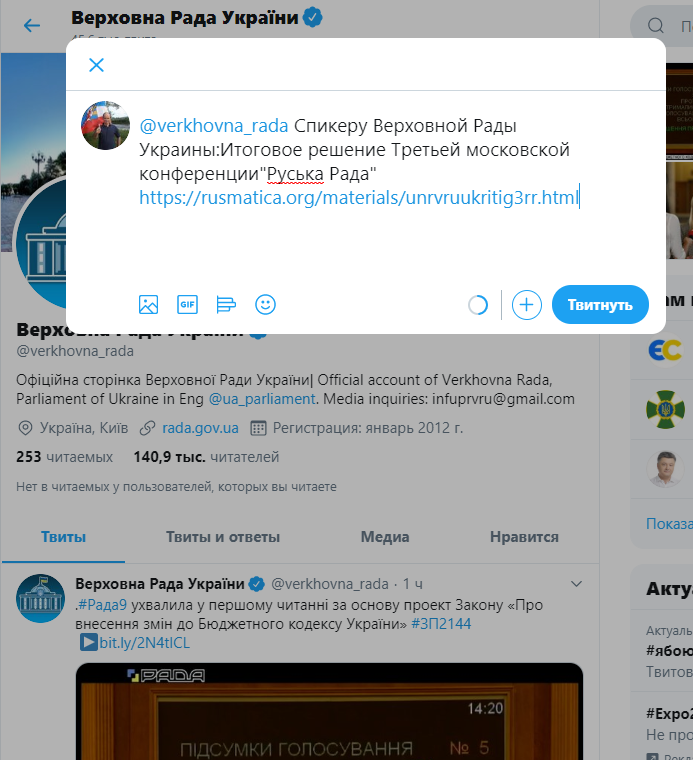The image size is (693, 760).
Task: Click the character count progress circle
Action: tap(478, 305)
